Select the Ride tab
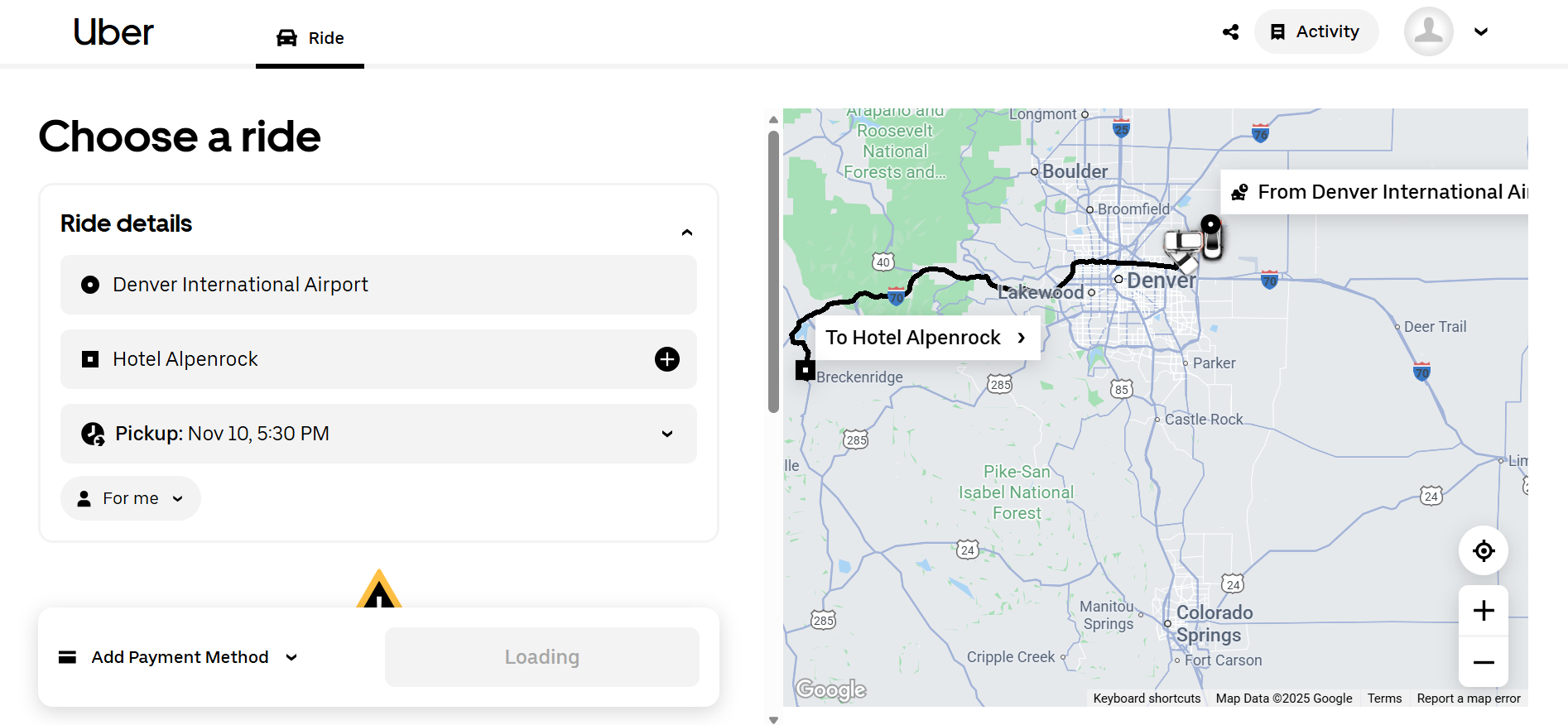The width and height of the screenshot is (1568, 725). [310, 38]
